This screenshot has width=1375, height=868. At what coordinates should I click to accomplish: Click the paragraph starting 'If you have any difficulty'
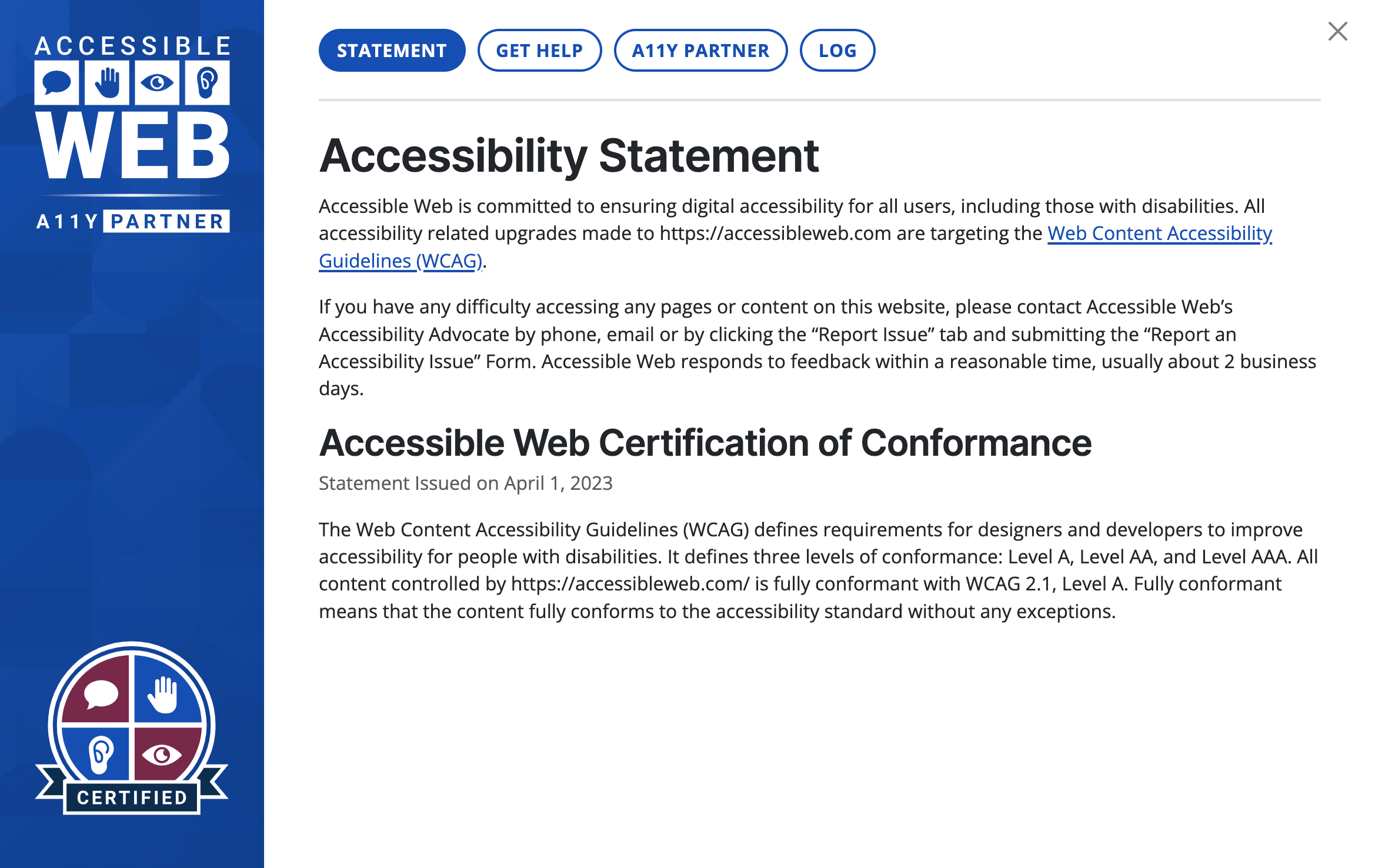point(817,348)
